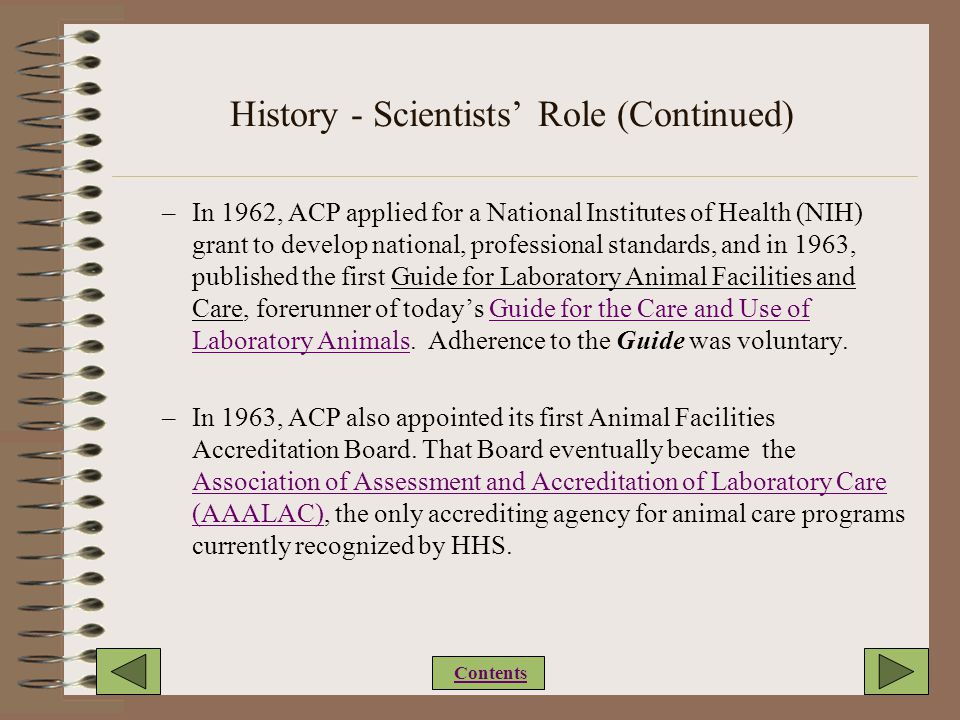Image resolution: width=960 pixels, height=720 pixels.
Task: Click the bold italic word Guide
Action: (650, 340)
